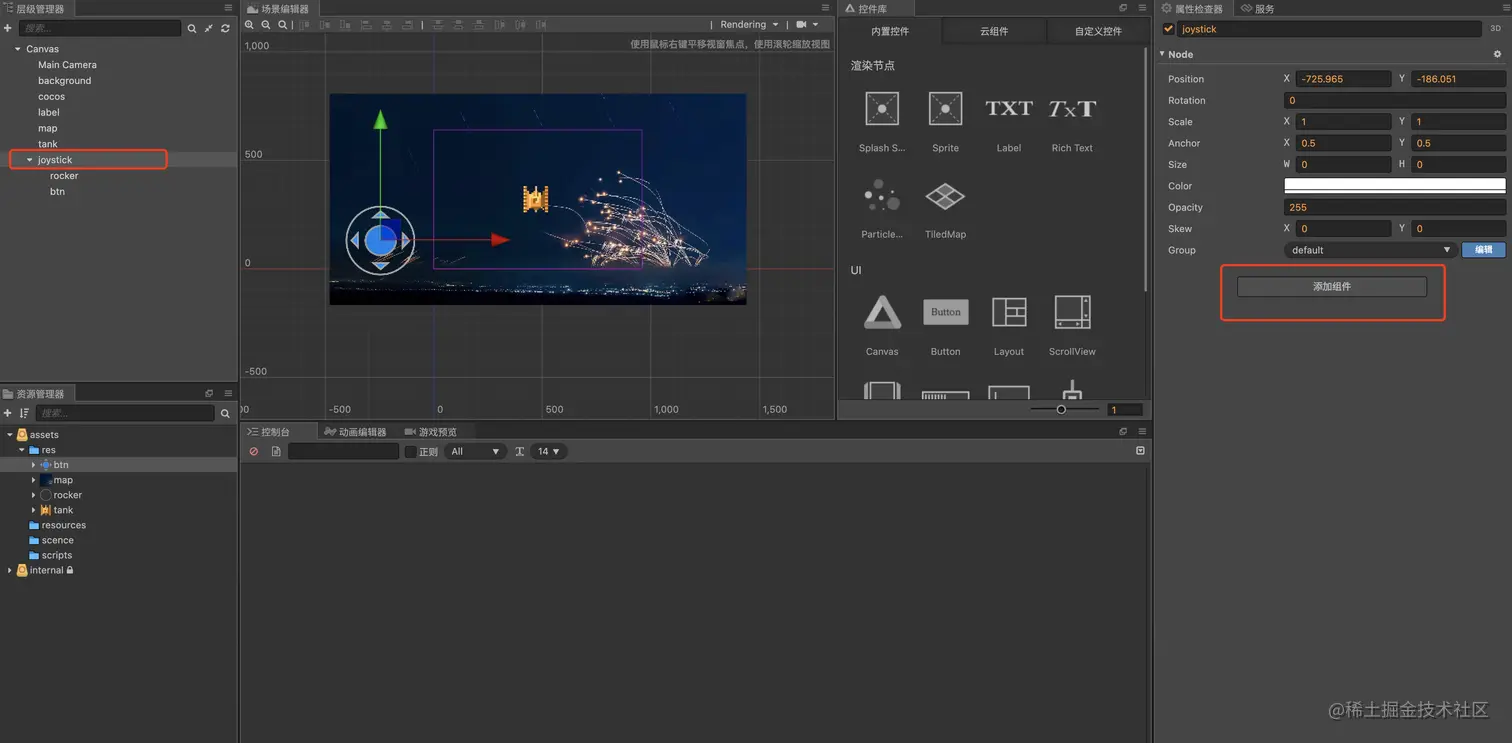Refresh the hierarchy node tree

(x=225, y=28)
